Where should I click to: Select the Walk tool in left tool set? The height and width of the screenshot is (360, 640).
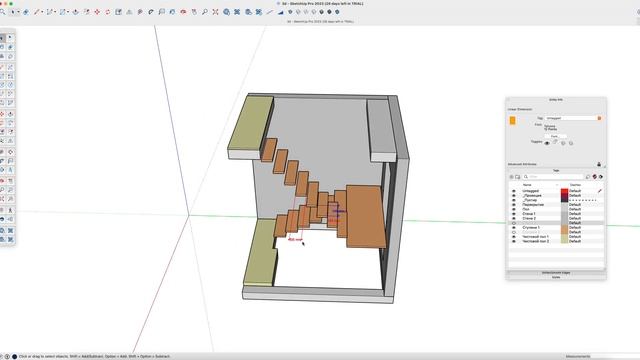click(11, 210)
